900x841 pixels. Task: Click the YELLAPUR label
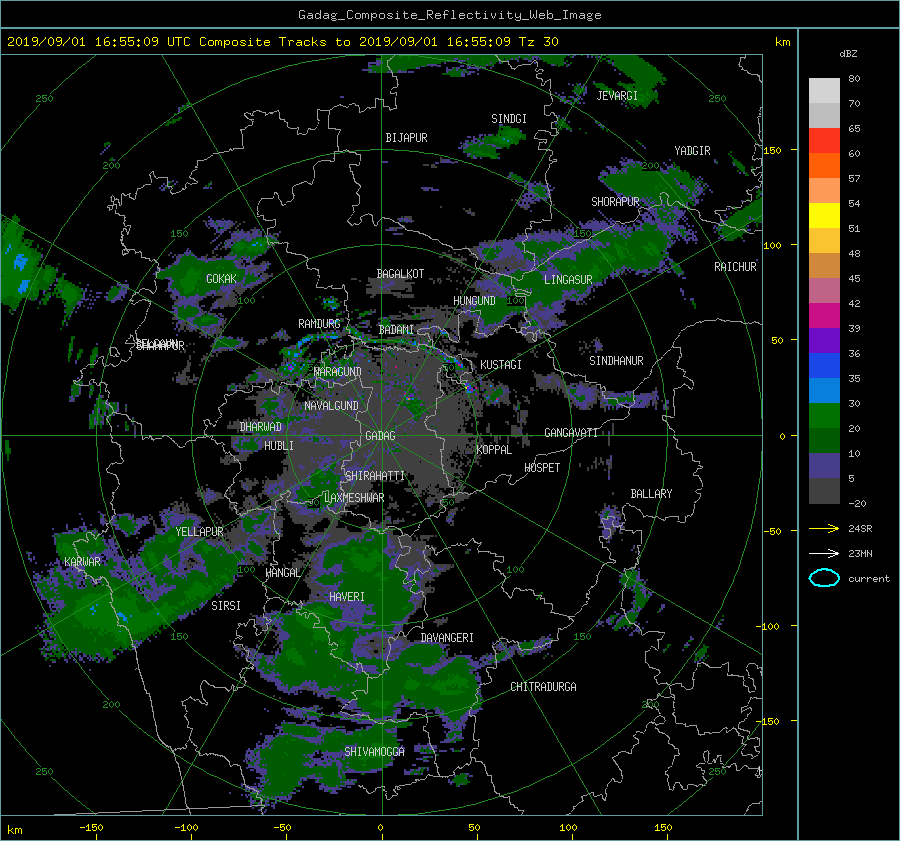tap(199, 532)
